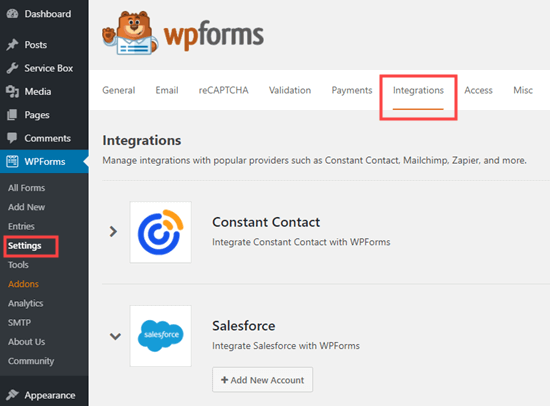Image resolution: width=550 pixels, height=406 pixels.
Task: Click the Dashboard gauge icon
Action: [12, 14]
